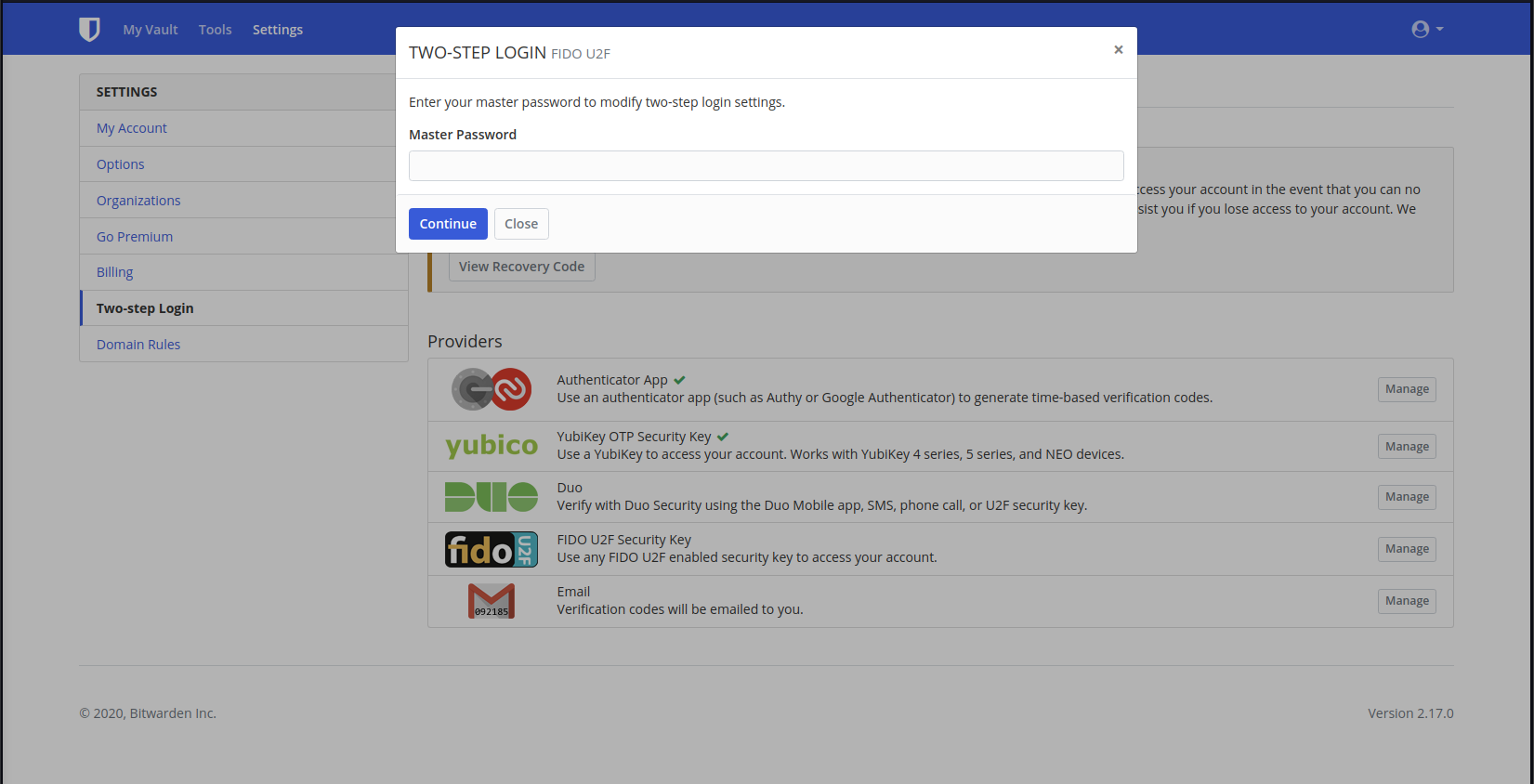Manage the YubiKey OTP Security Key provider
This screenshot has width=1534, height=784.
[1407, 447]
